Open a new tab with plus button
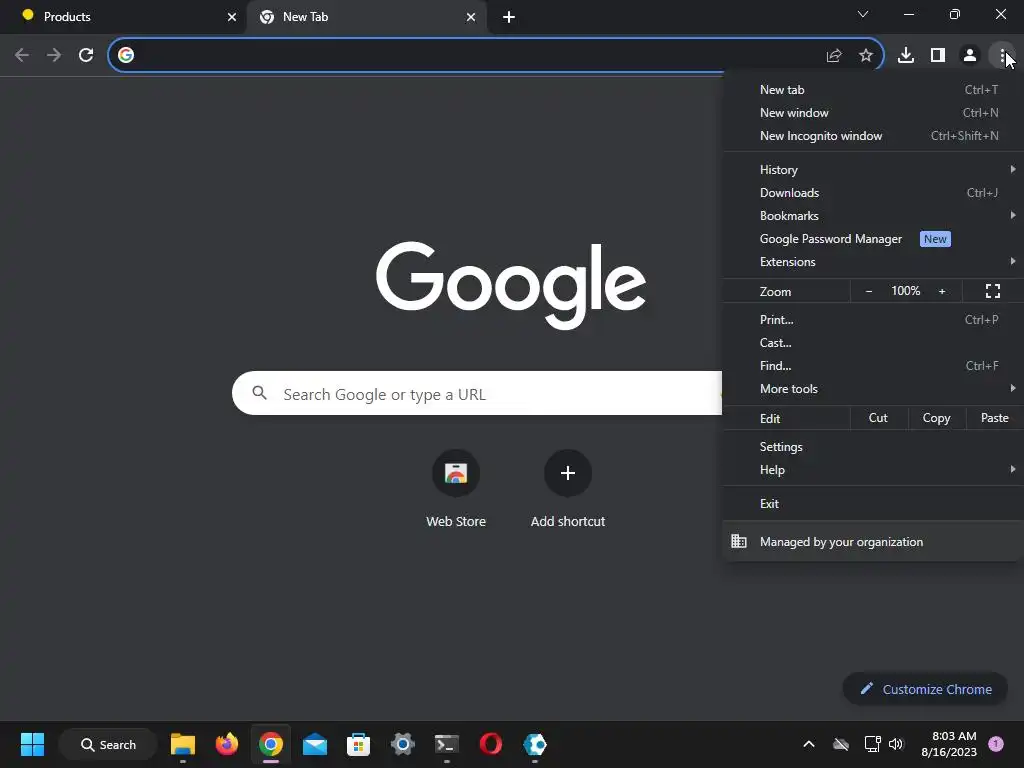This screenshot has height=768, width=1024. click(x=509, y=17)
